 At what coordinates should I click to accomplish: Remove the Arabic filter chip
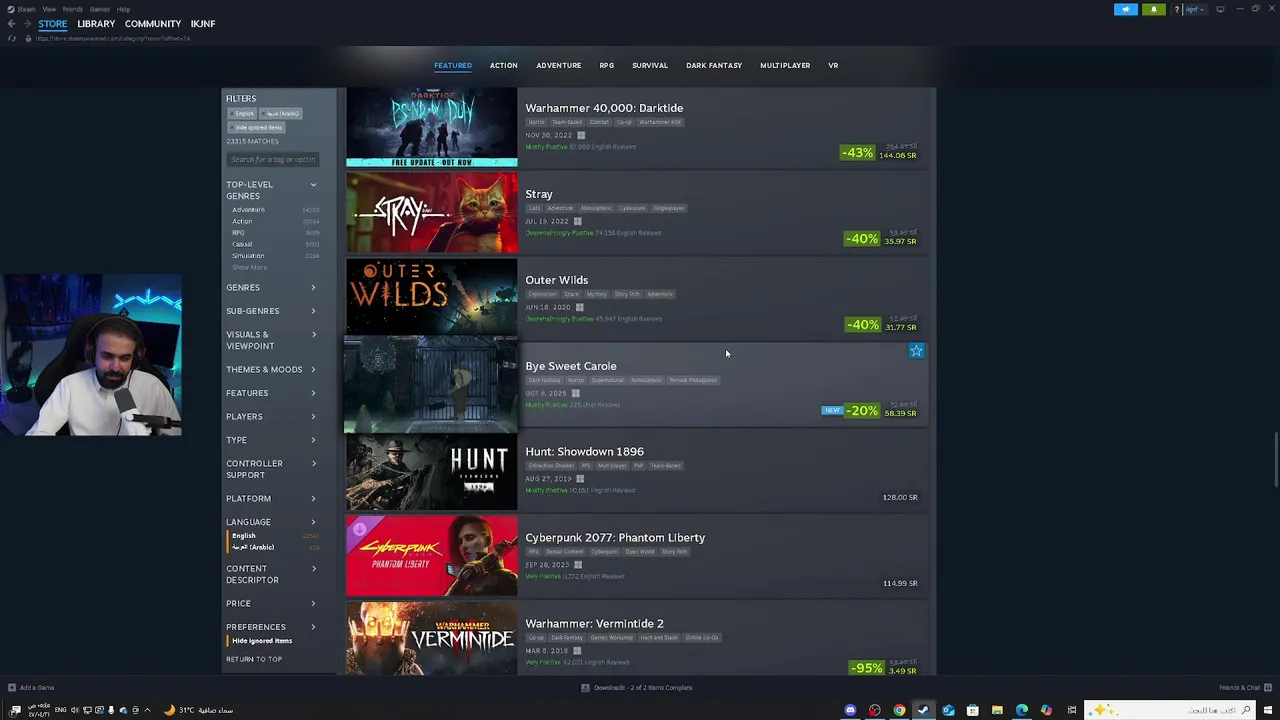281,113
